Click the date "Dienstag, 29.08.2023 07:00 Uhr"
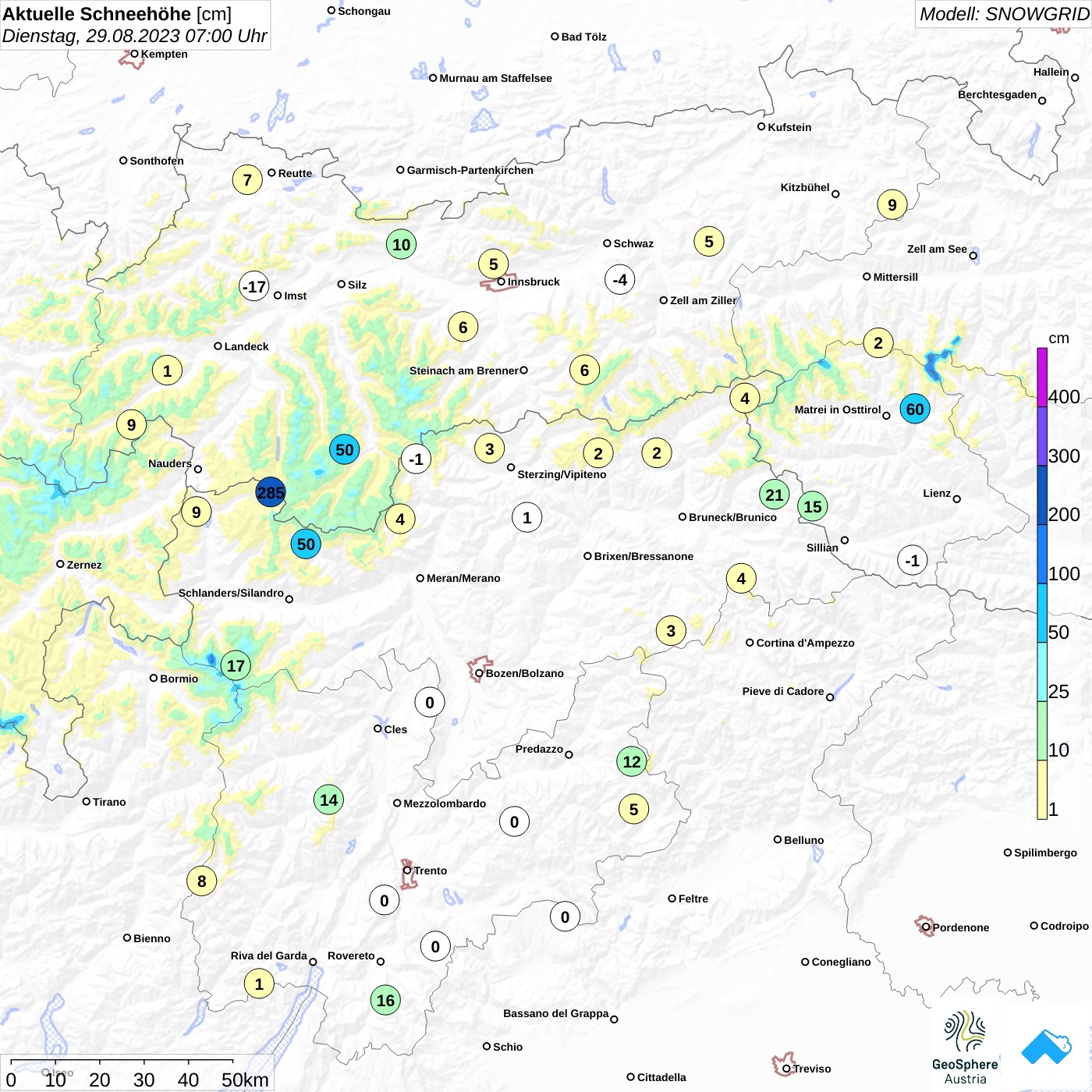This screenshot has height=1092, width=1092. (x=134, y=36)
